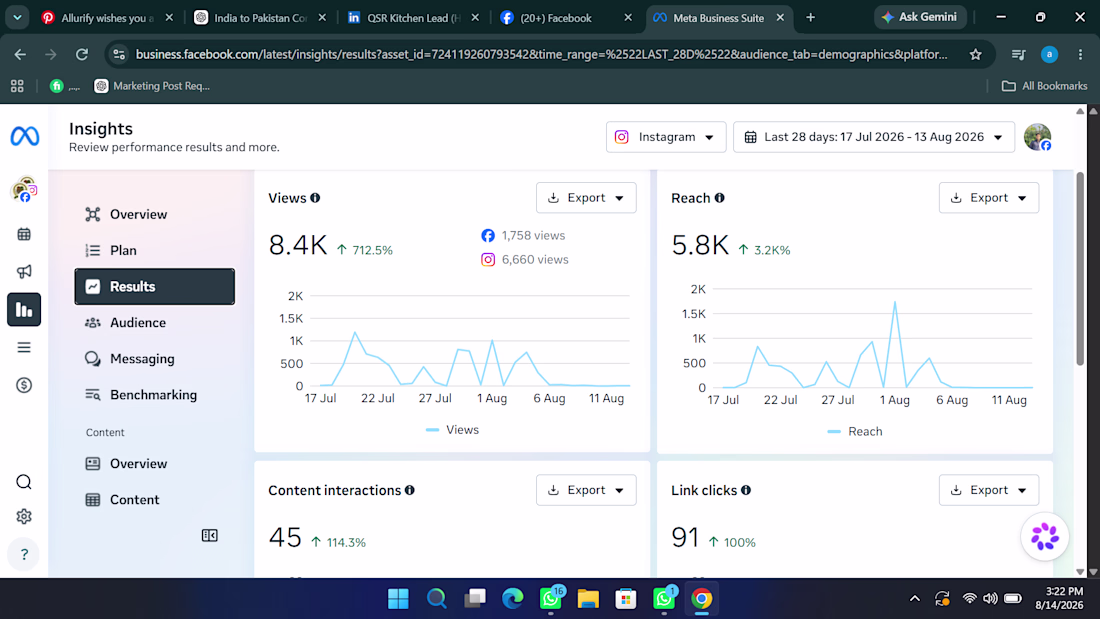Image resolution: width=1100 pixels, height=619 pixels.
Task: Open the Marketing Post Req bookmark
Action: pos(152,86)
